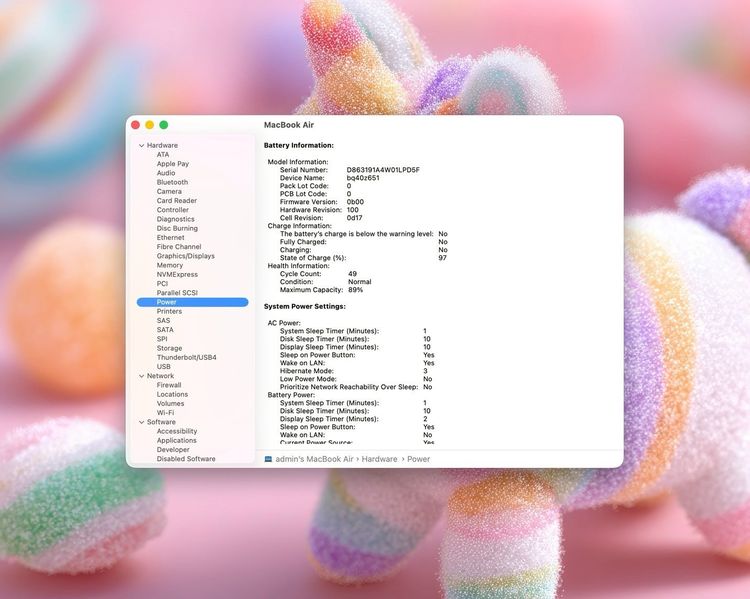Open Disc Burning information

(x=177, y=228)
